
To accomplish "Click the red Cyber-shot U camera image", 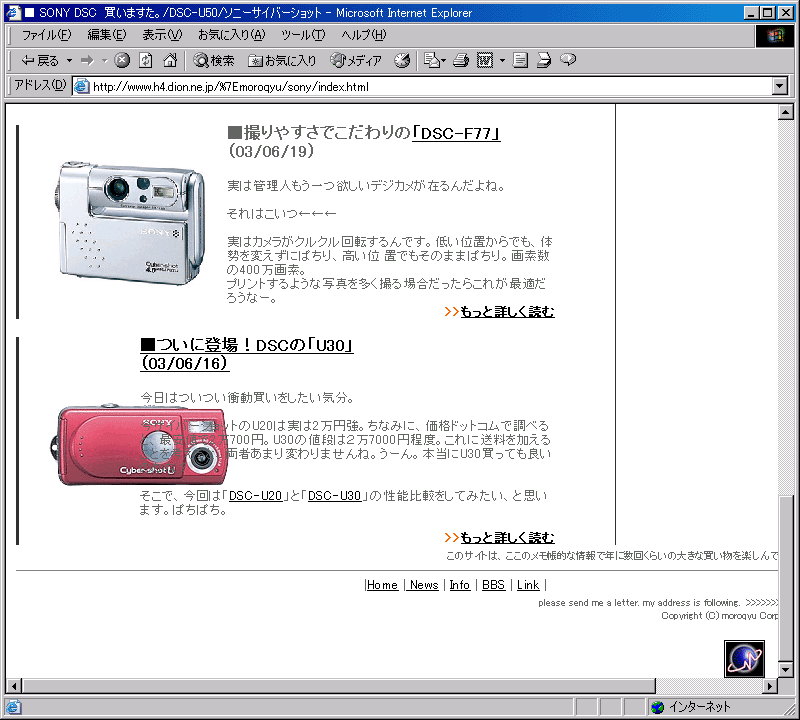I will (x=140, y=444).
